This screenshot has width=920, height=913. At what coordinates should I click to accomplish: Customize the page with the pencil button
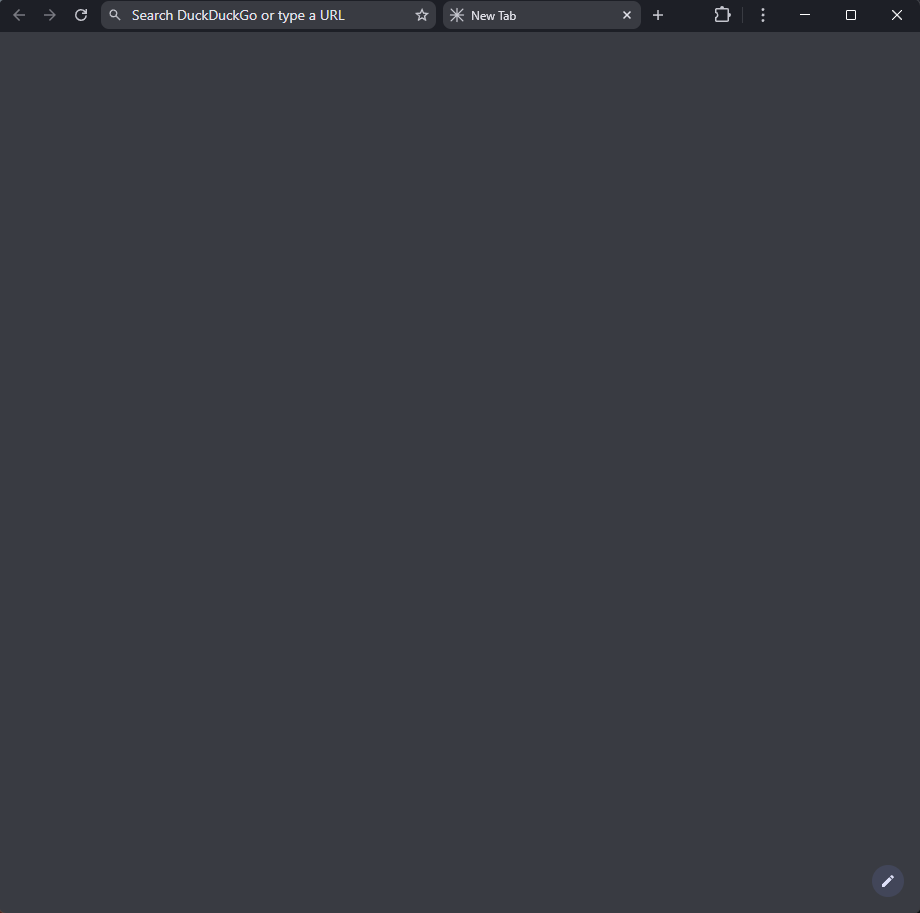click(x=888, y=881)
